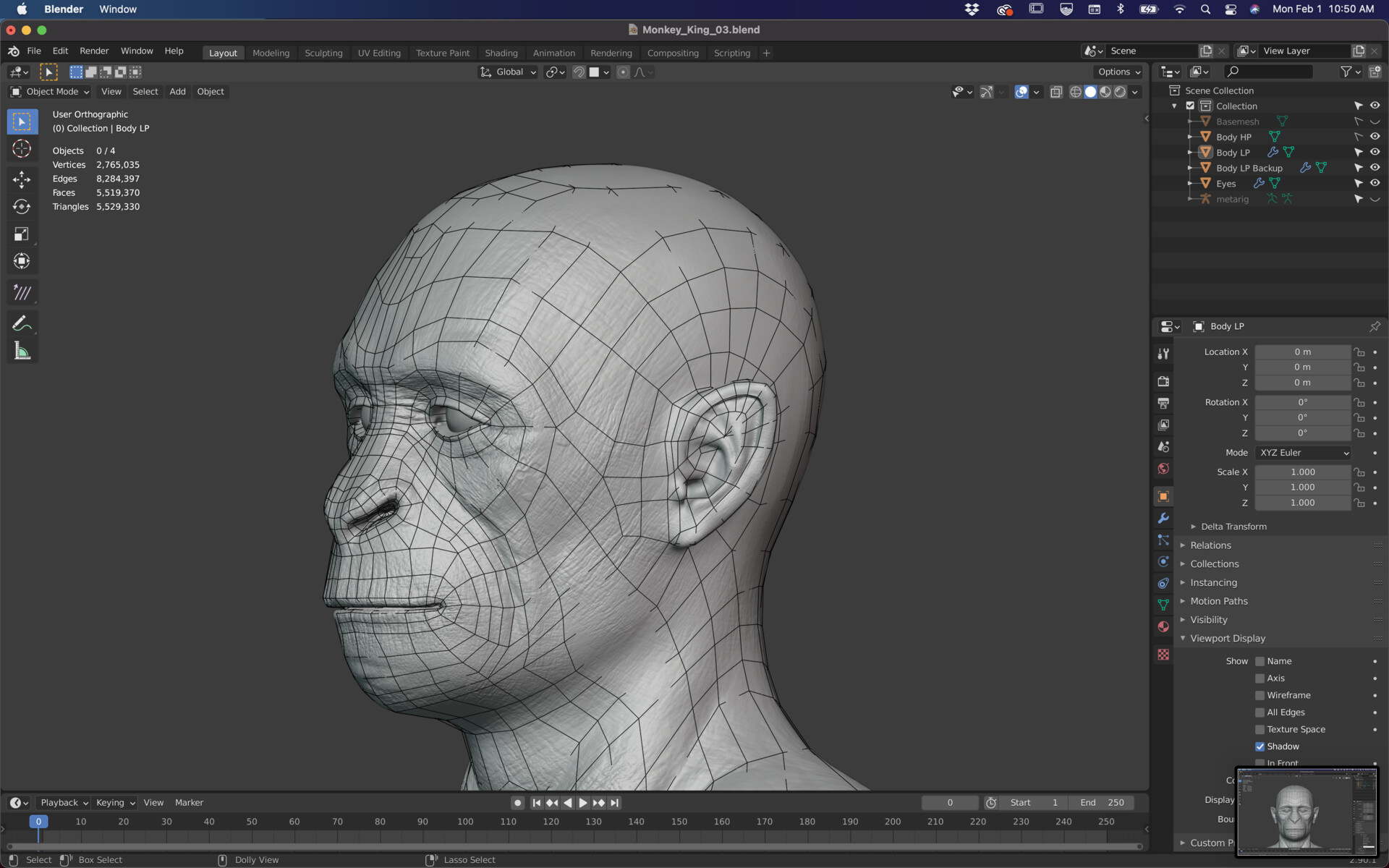
Task: Select the Measure tool
Action: tap(22, 350)
